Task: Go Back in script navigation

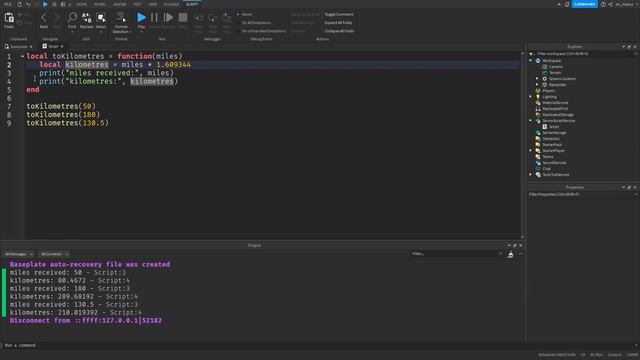Action: pyautogui.click(x=44, y=18)
